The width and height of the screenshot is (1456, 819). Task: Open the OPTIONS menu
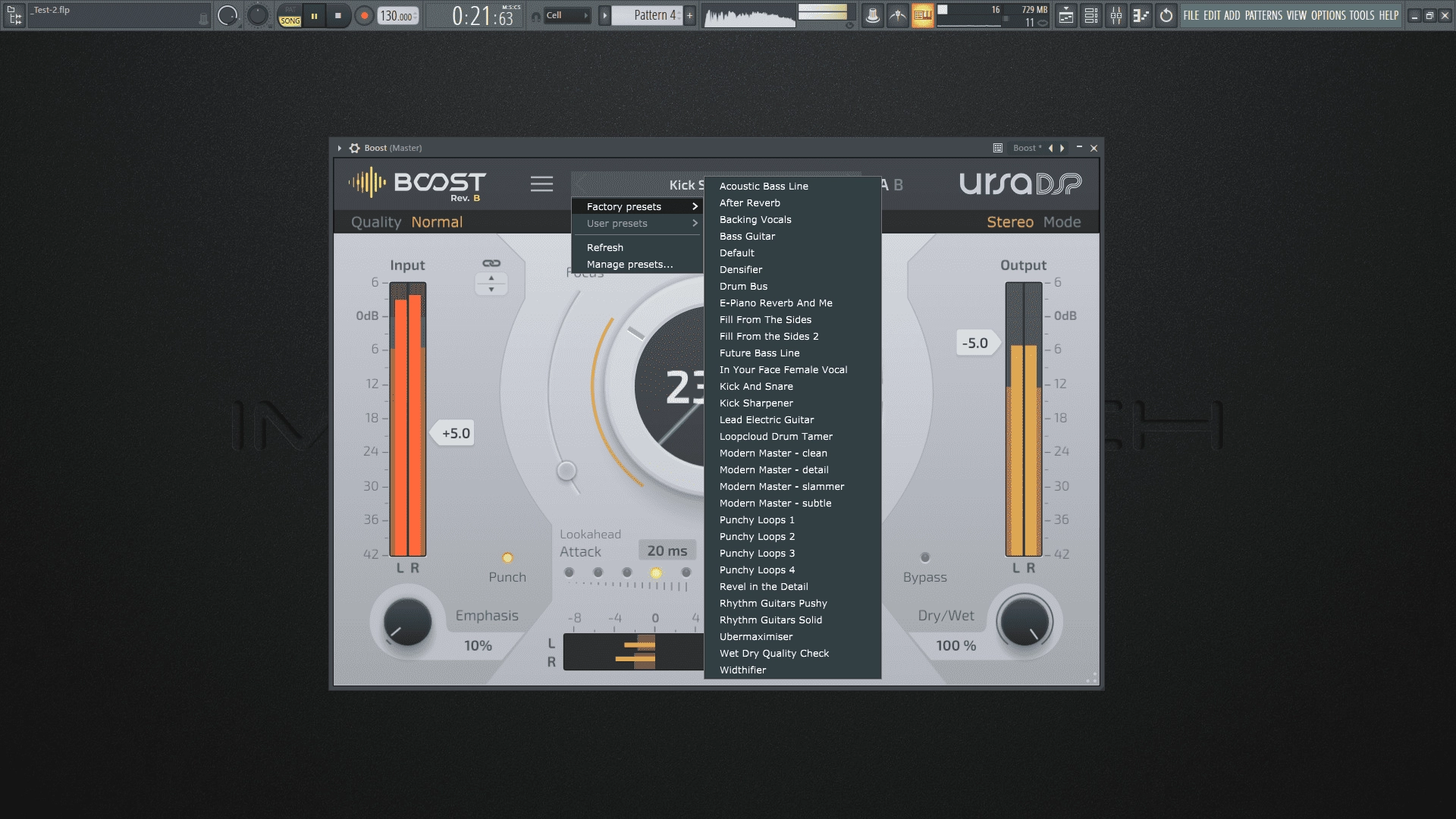tap(1329, 15)
